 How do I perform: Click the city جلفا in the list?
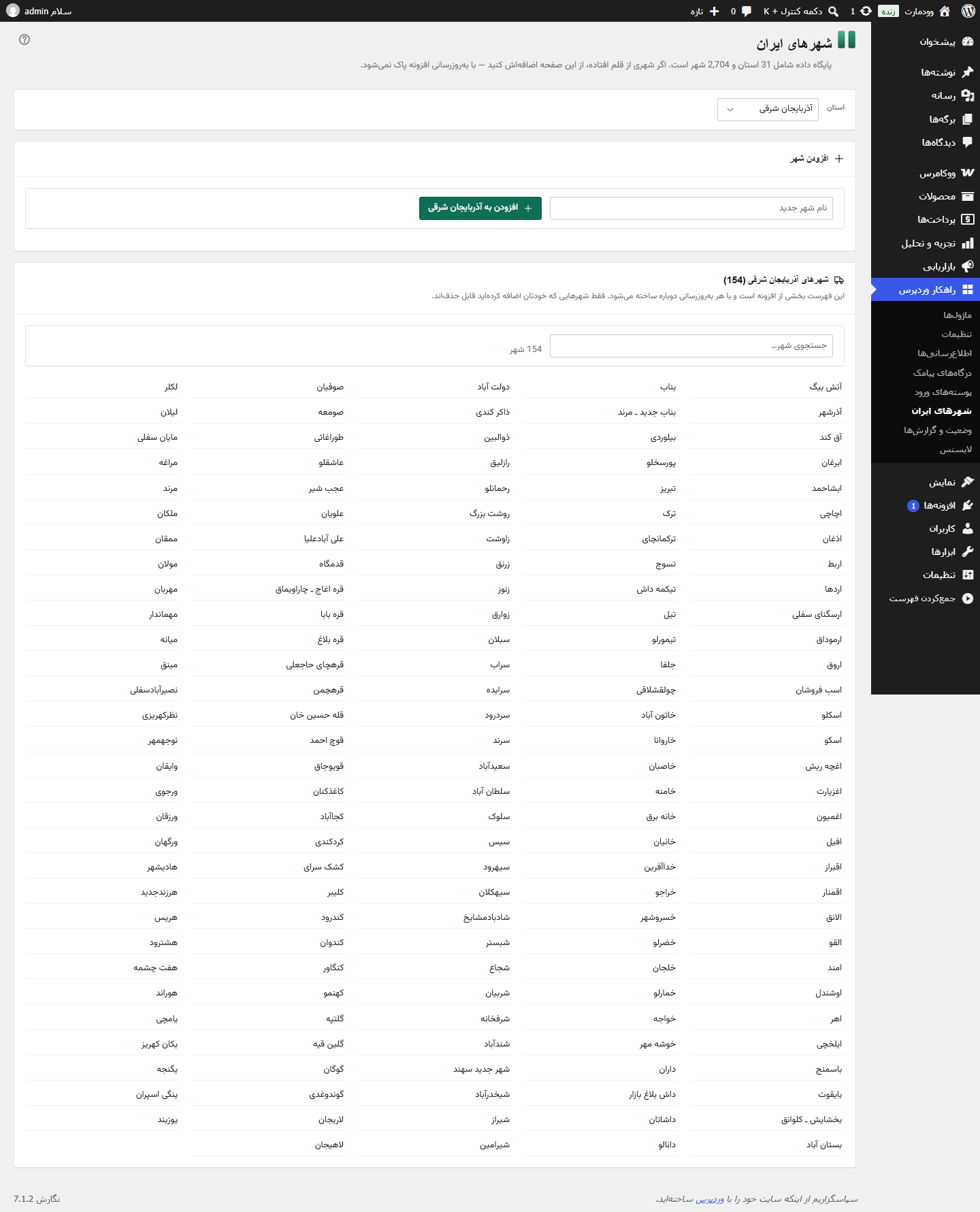pyautogui.click(x=668, y=665)
